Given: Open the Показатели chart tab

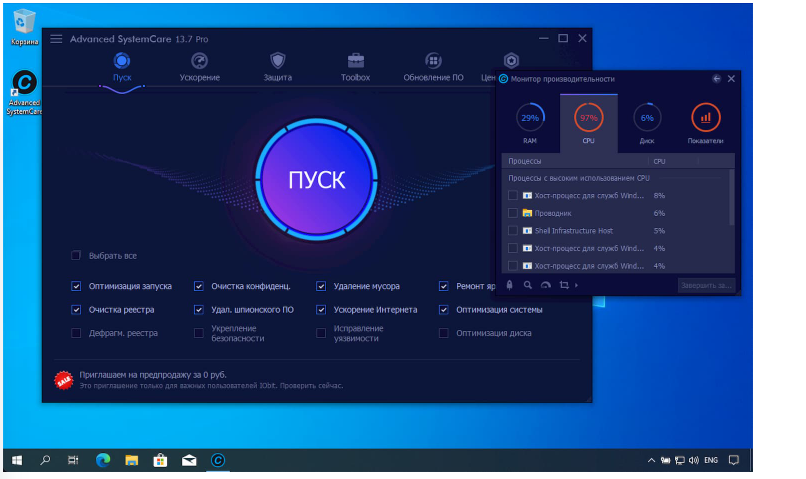Looking at the screenshot, I should tap(705, 124).
